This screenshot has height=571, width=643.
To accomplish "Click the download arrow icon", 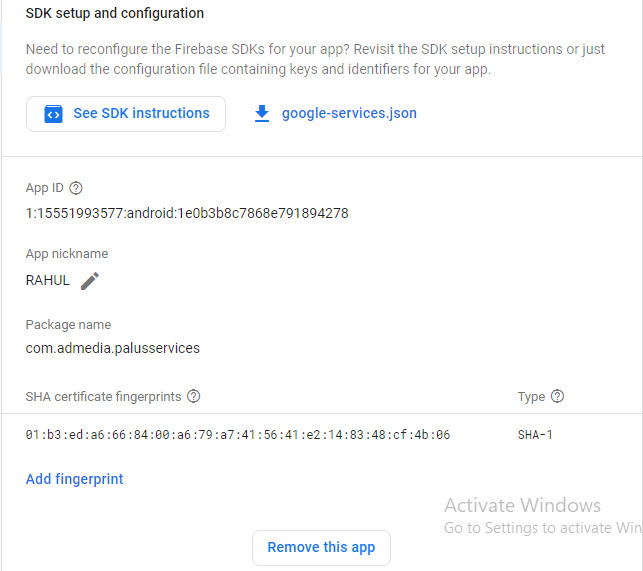I will (x=262, y=114).
